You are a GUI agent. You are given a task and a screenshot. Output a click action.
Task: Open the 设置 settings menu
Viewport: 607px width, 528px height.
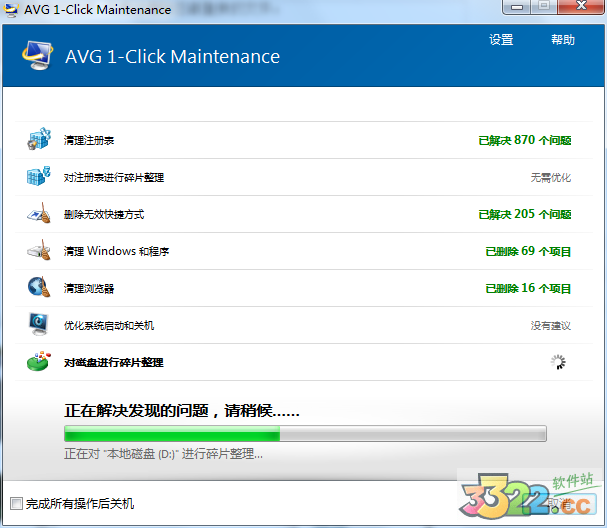(x=501, y=39)
